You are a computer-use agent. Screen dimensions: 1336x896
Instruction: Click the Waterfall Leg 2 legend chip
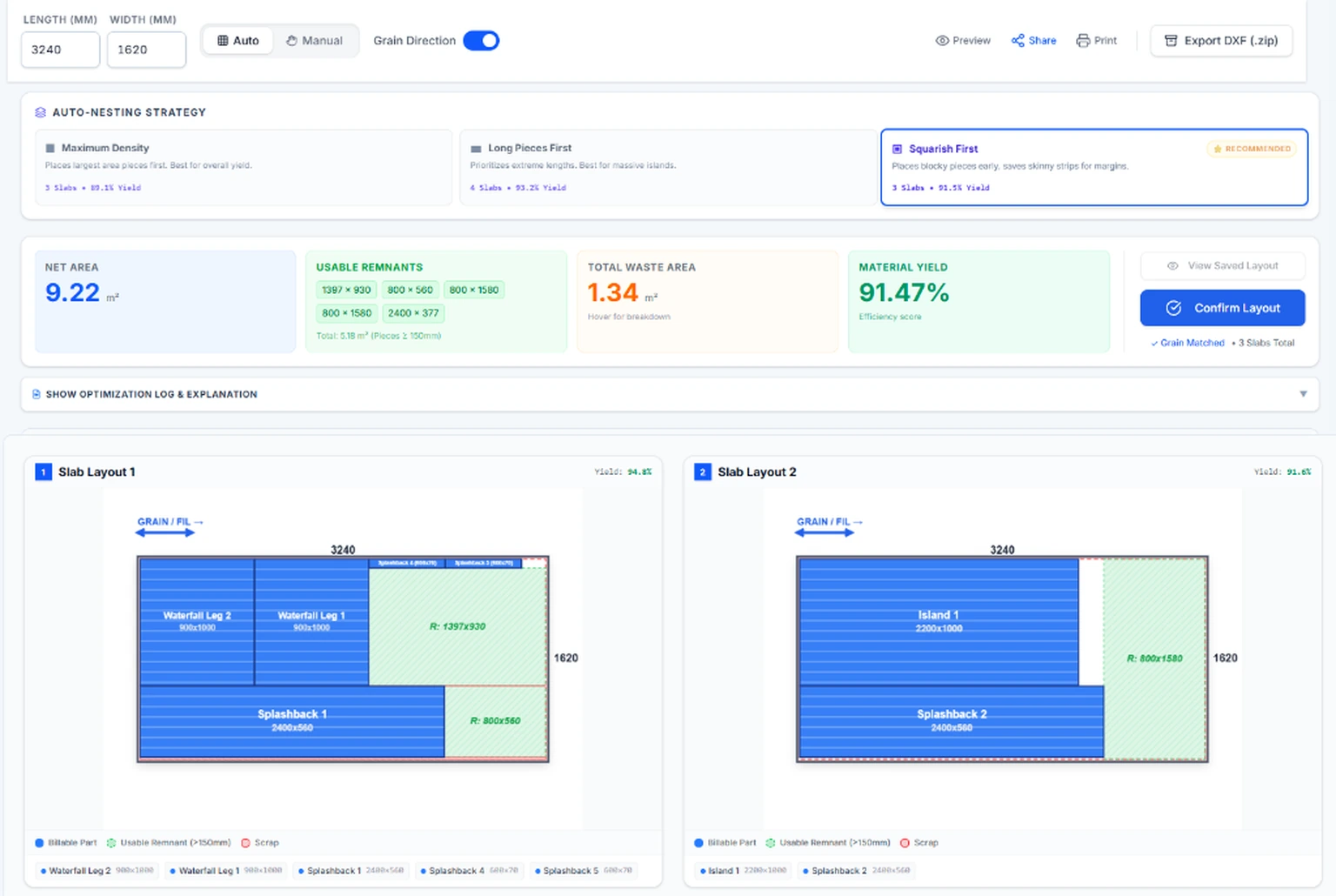coord(97,871)
